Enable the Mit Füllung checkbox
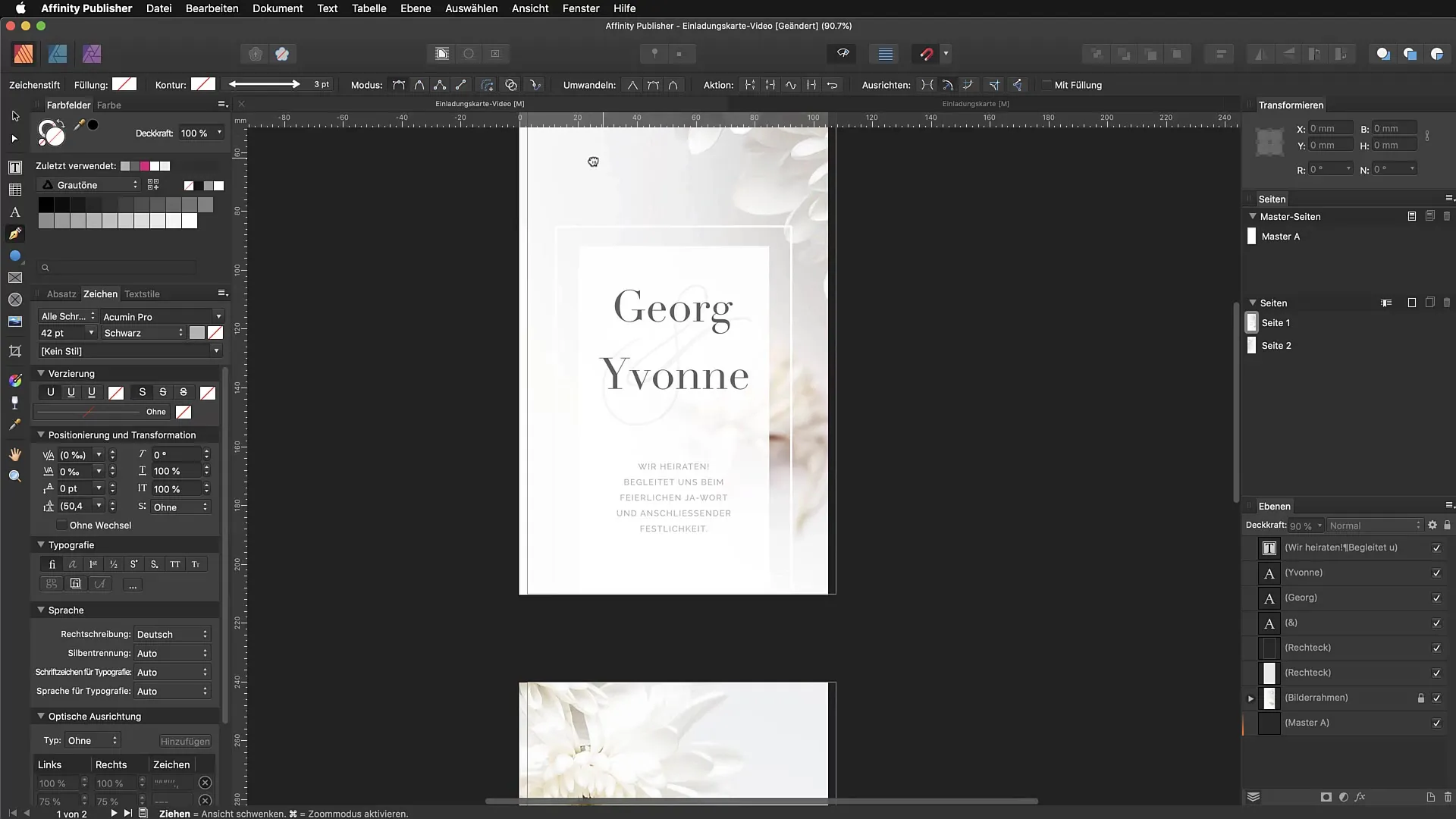Image resolution: width=1456 pixels, height=819 pixels. (x=1046, y=85)
